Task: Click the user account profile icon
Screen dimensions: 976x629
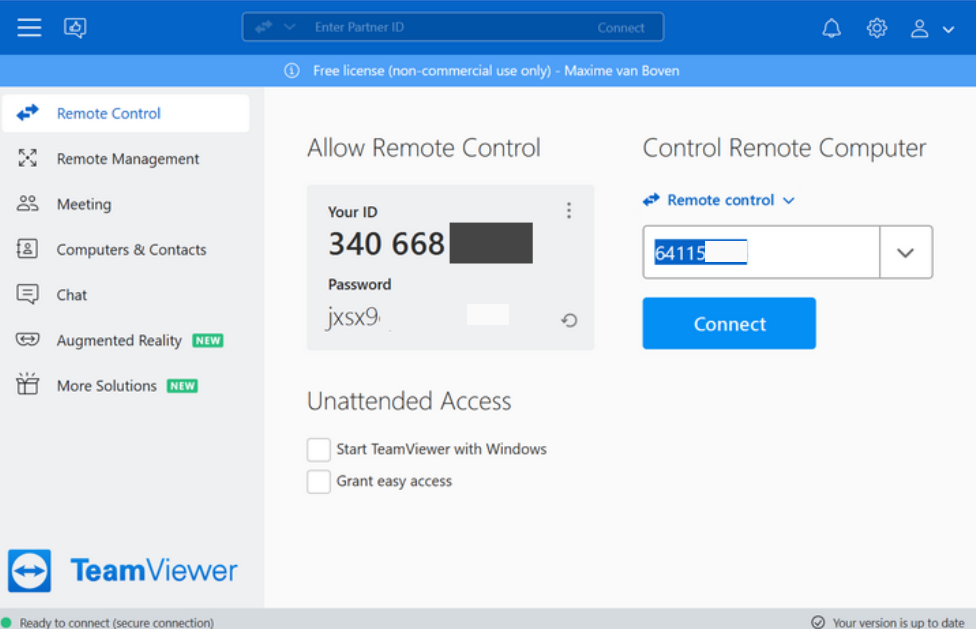Action: 919,29
